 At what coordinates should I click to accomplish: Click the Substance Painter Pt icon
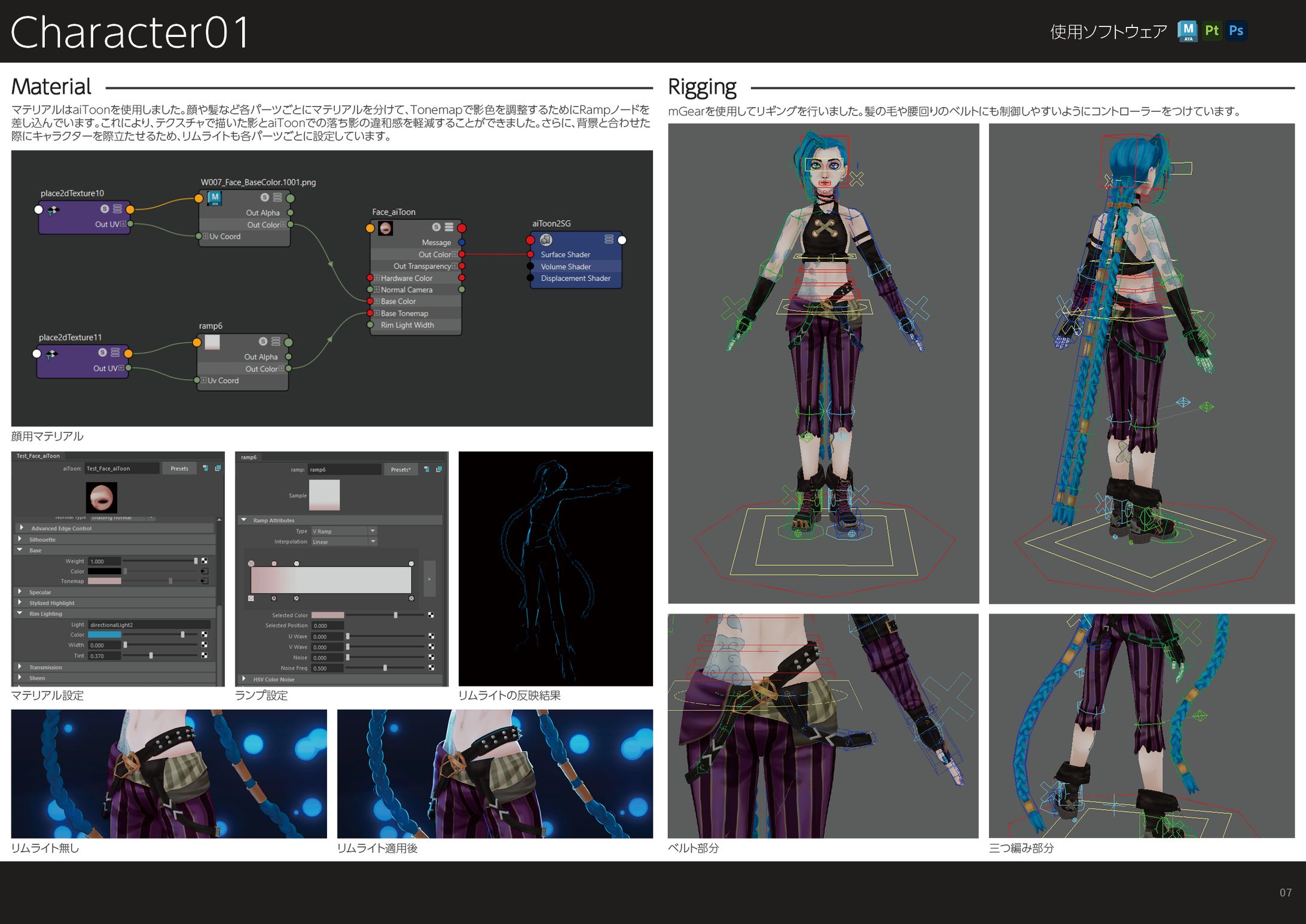1212,31
